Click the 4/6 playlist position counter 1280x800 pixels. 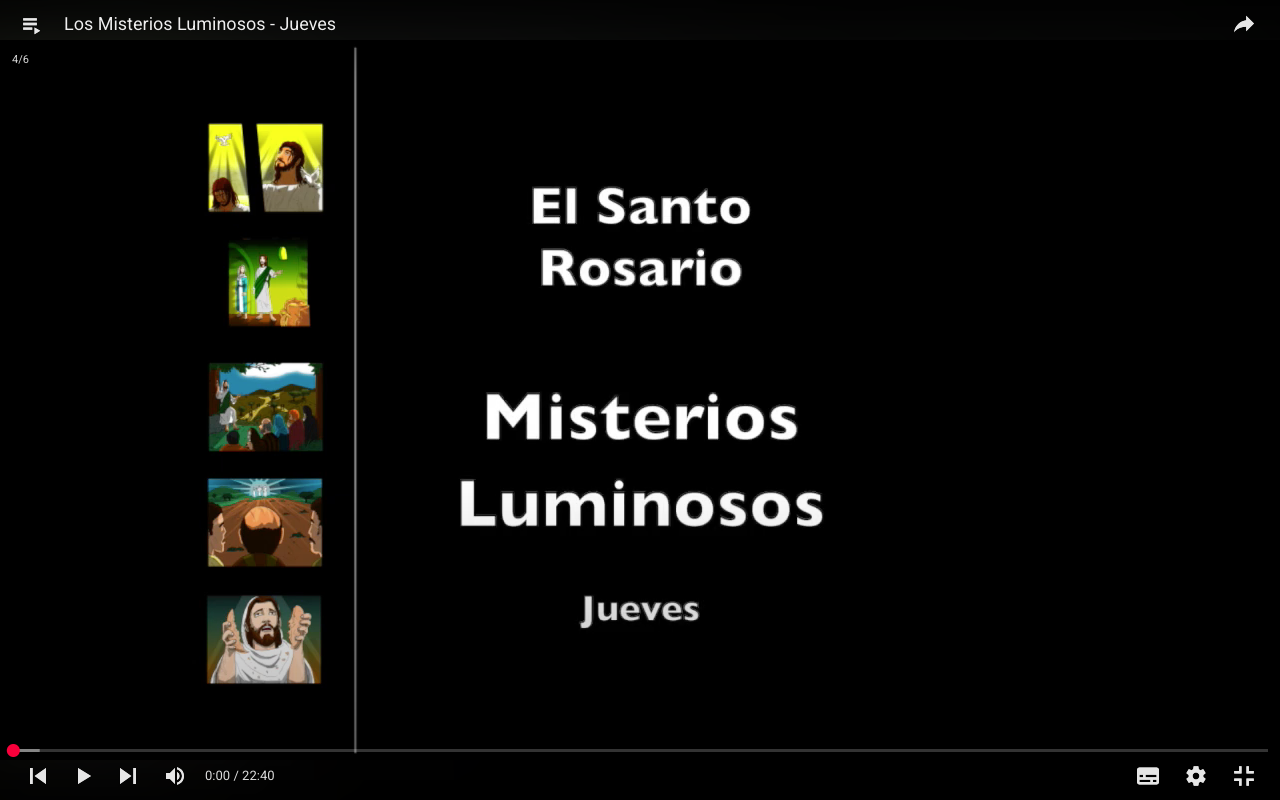(x=20, y=60)
